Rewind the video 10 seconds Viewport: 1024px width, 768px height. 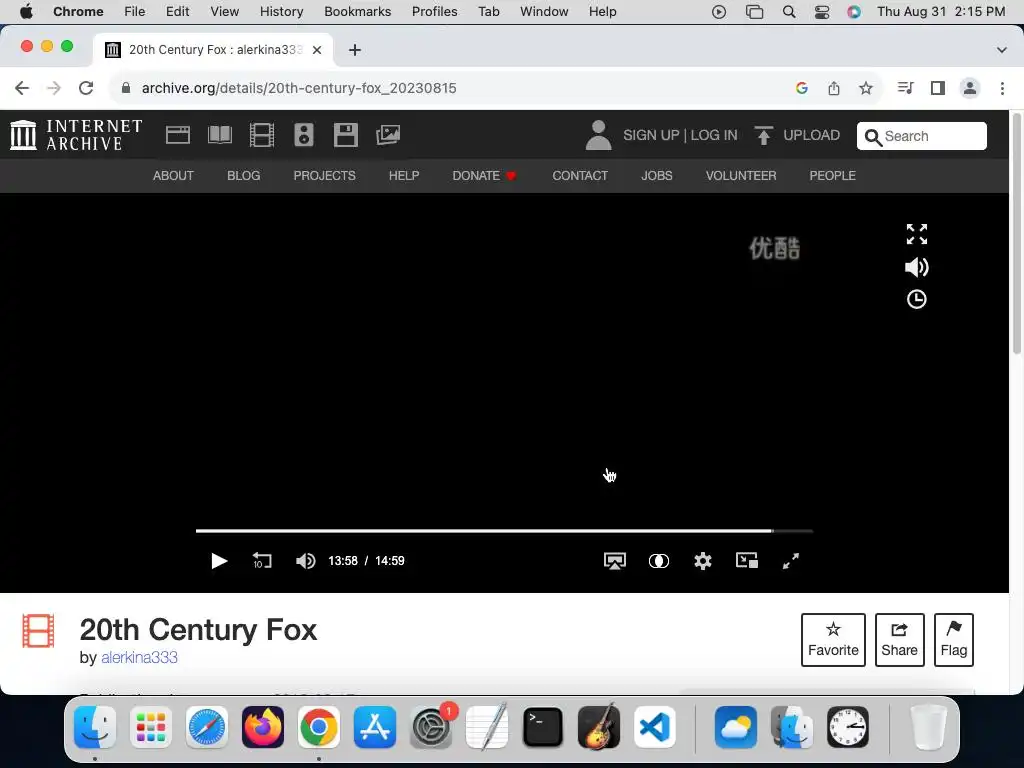pyautogui.click(x=262, y=561)
